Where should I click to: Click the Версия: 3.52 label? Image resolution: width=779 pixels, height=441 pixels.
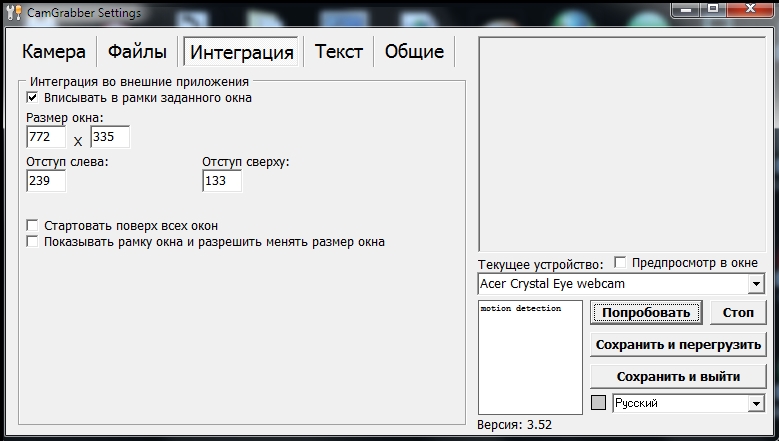[514, 425]
